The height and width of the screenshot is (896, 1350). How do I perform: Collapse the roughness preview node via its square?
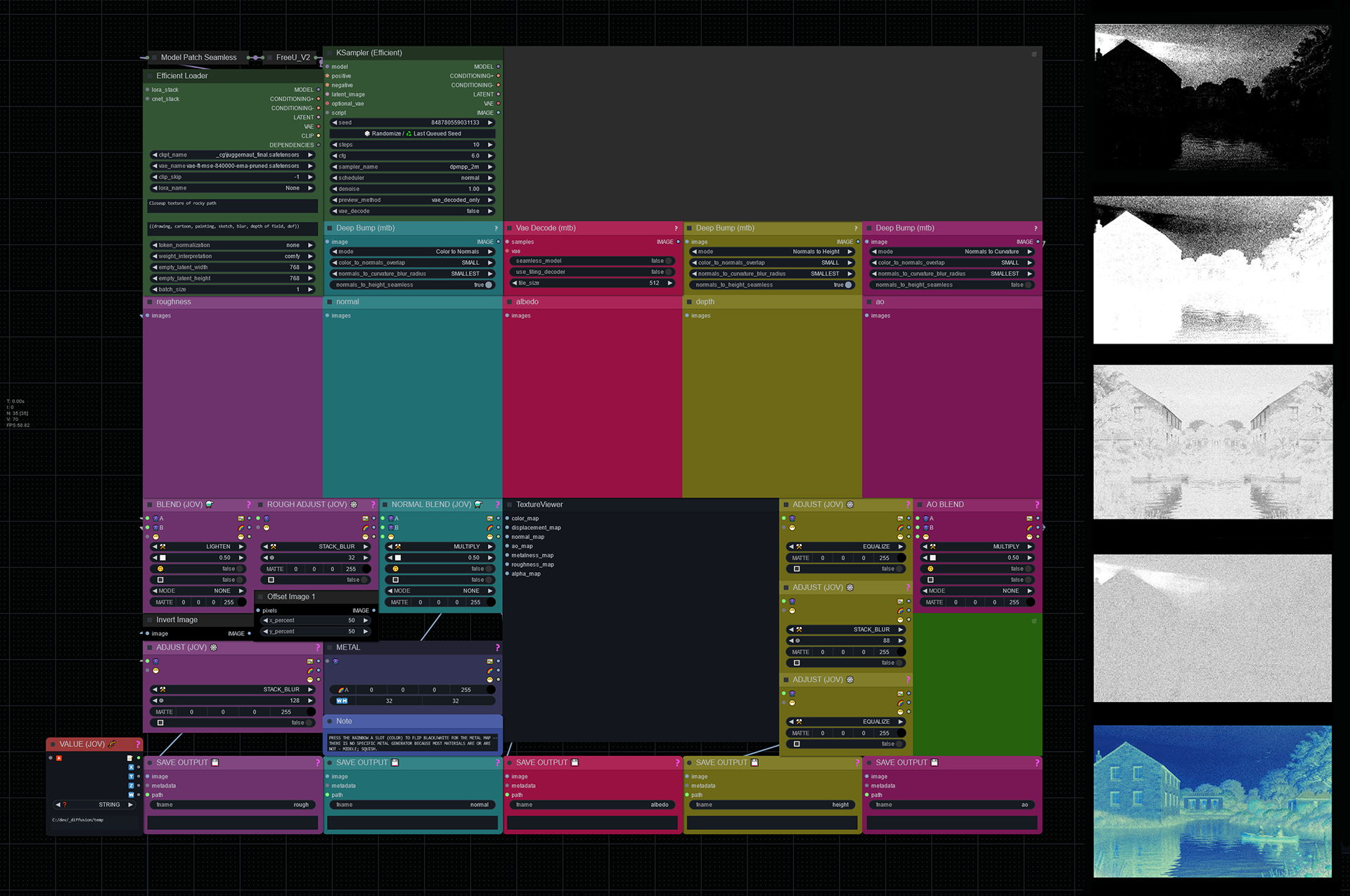150,302
